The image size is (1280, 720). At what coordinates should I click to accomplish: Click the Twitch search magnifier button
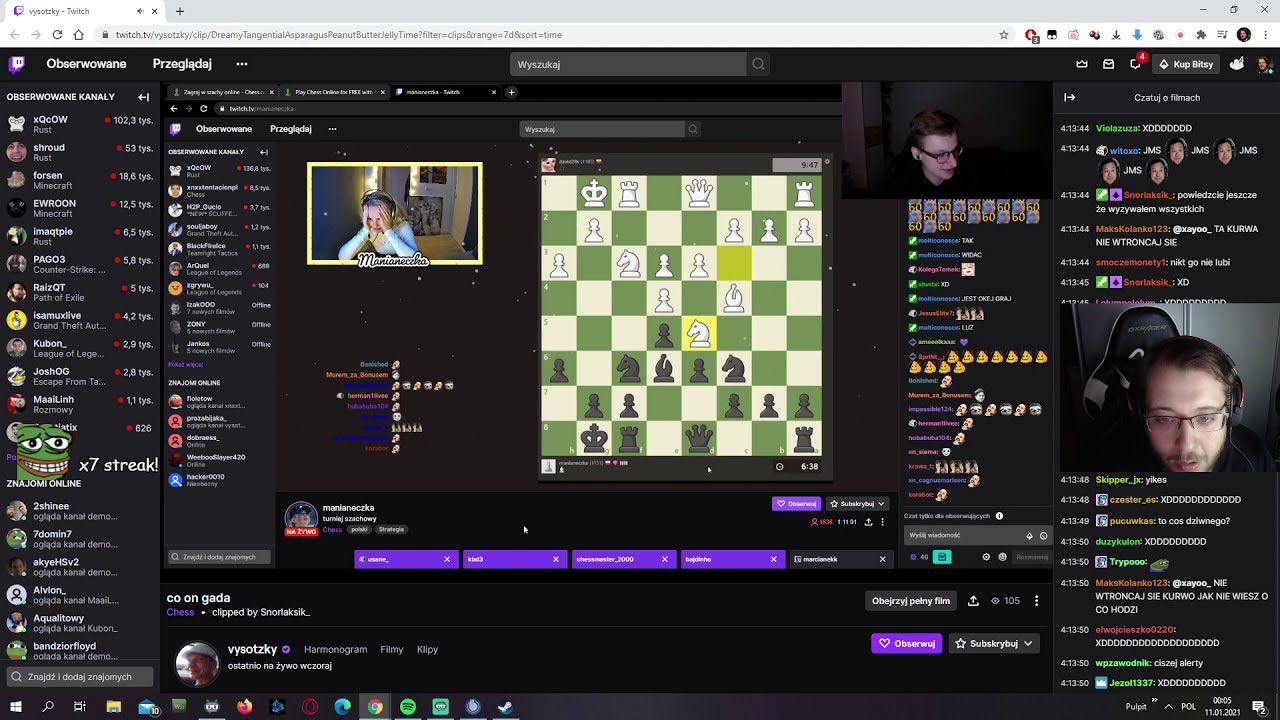pos(759,64)
